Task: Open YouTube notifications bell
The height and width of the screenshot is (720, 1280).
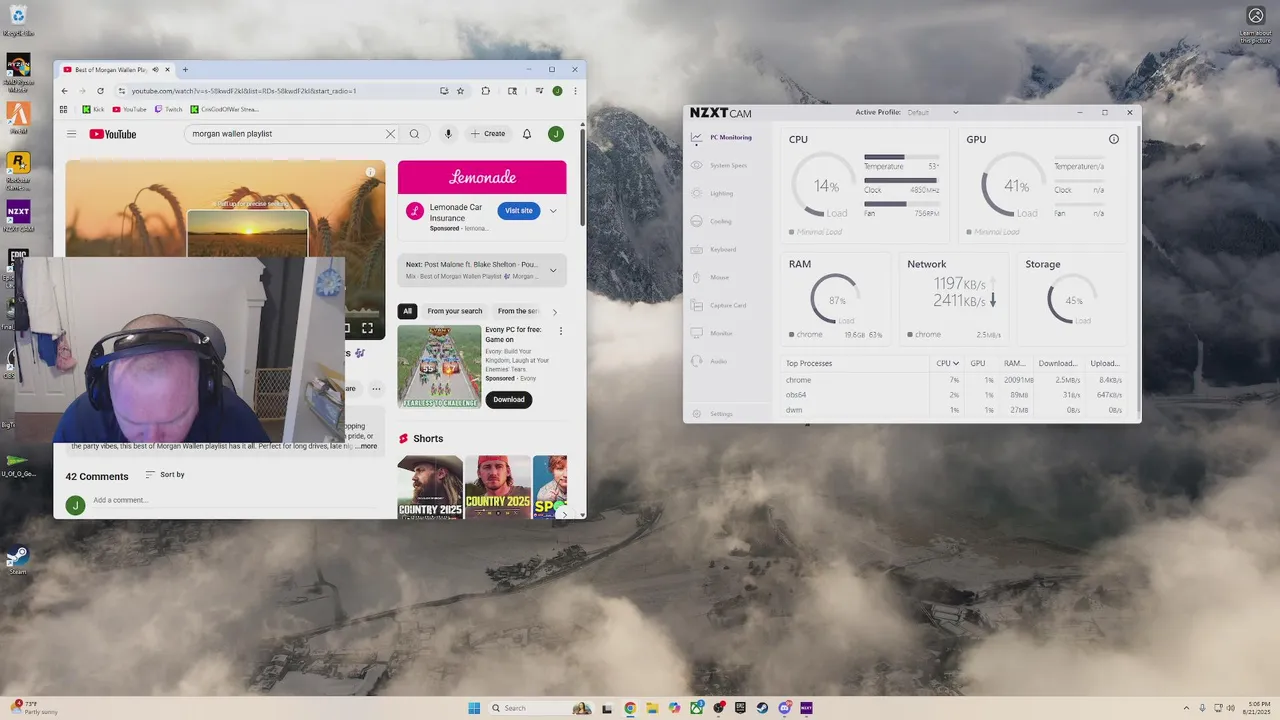Action: 527,134
